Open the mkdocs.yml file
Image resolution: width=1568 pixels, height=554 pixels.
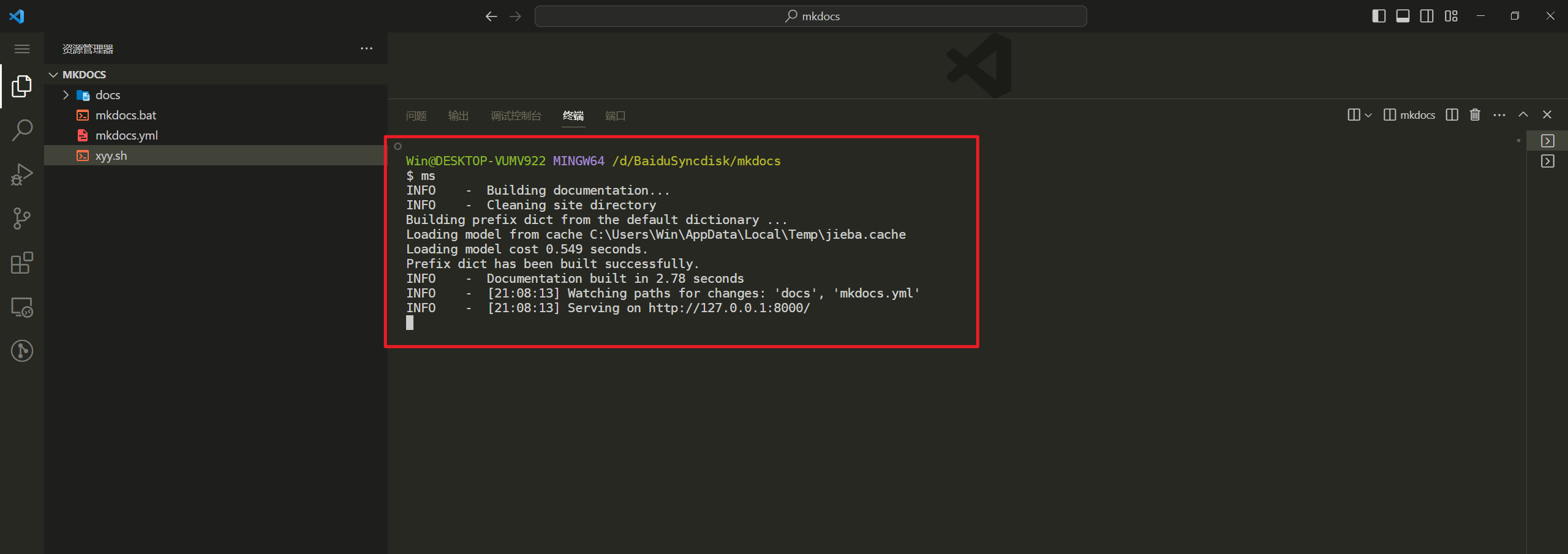126,135
